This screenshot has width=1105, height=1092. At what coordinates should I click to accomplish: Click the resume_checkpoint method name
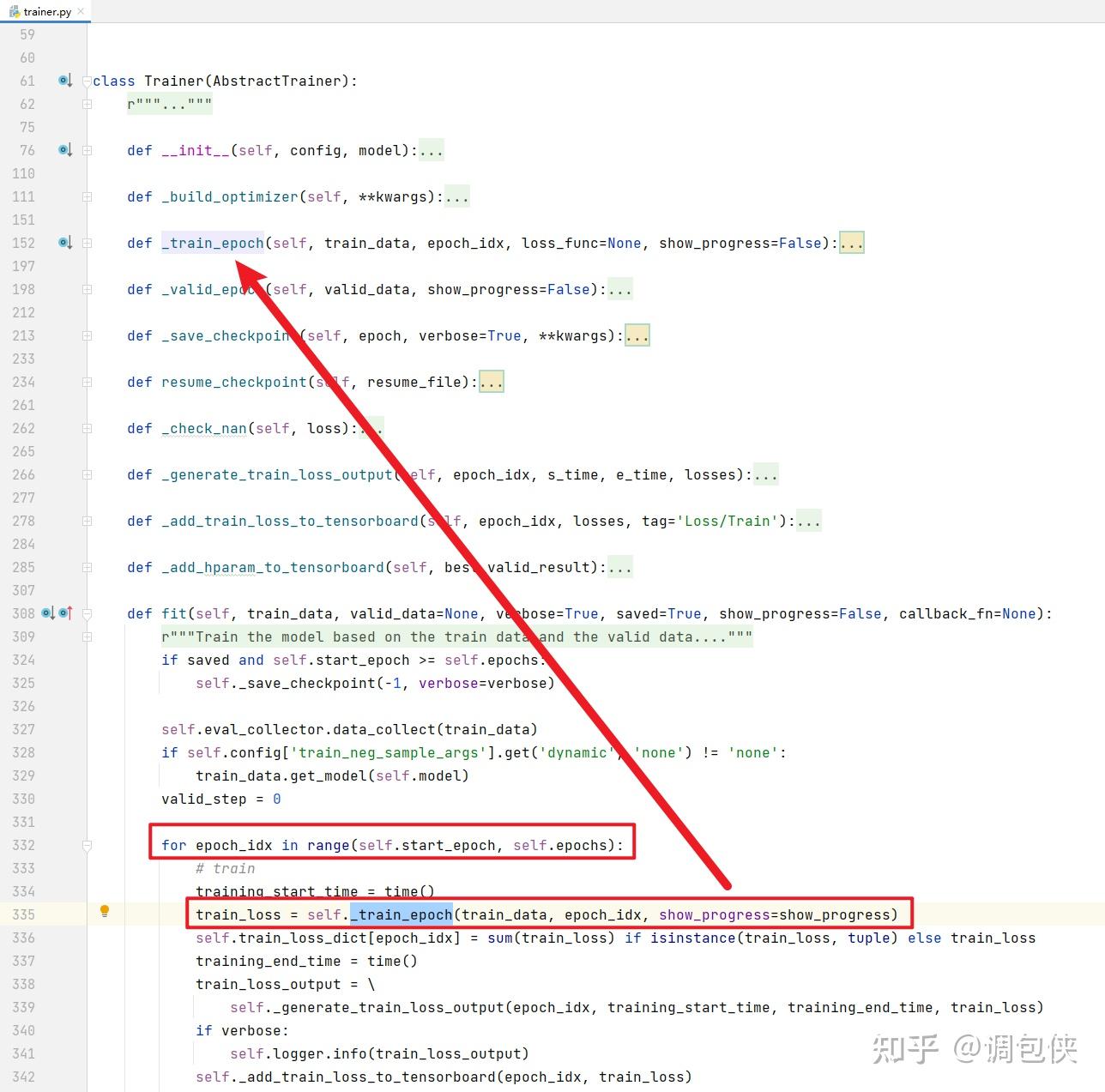tap(234, 382)
